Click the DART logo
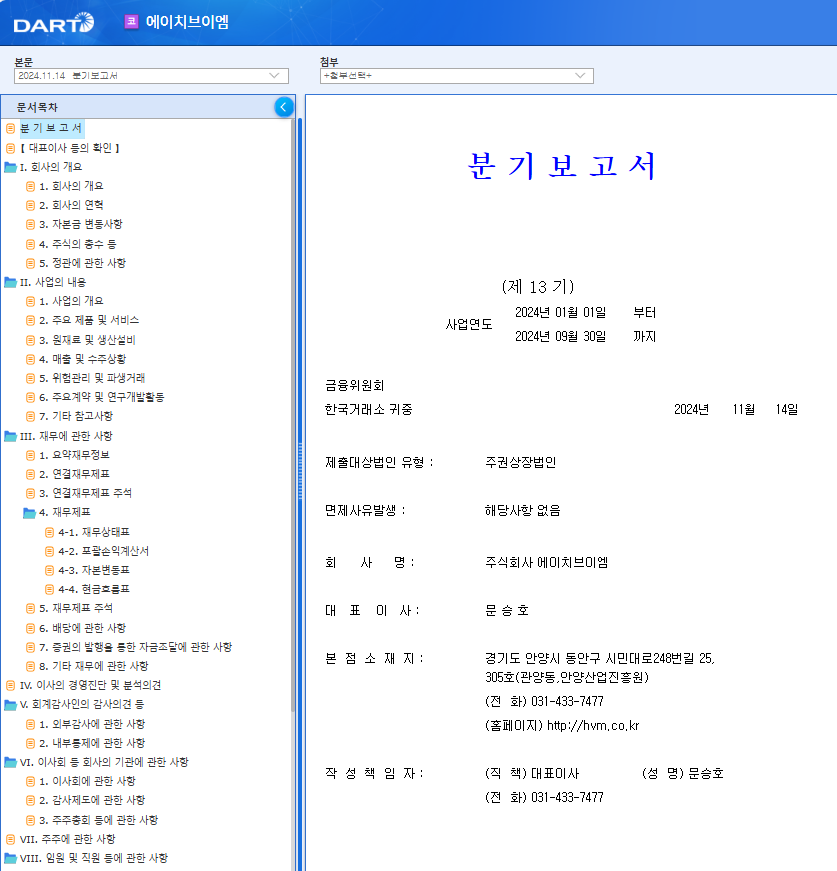 tap(54, 23)
